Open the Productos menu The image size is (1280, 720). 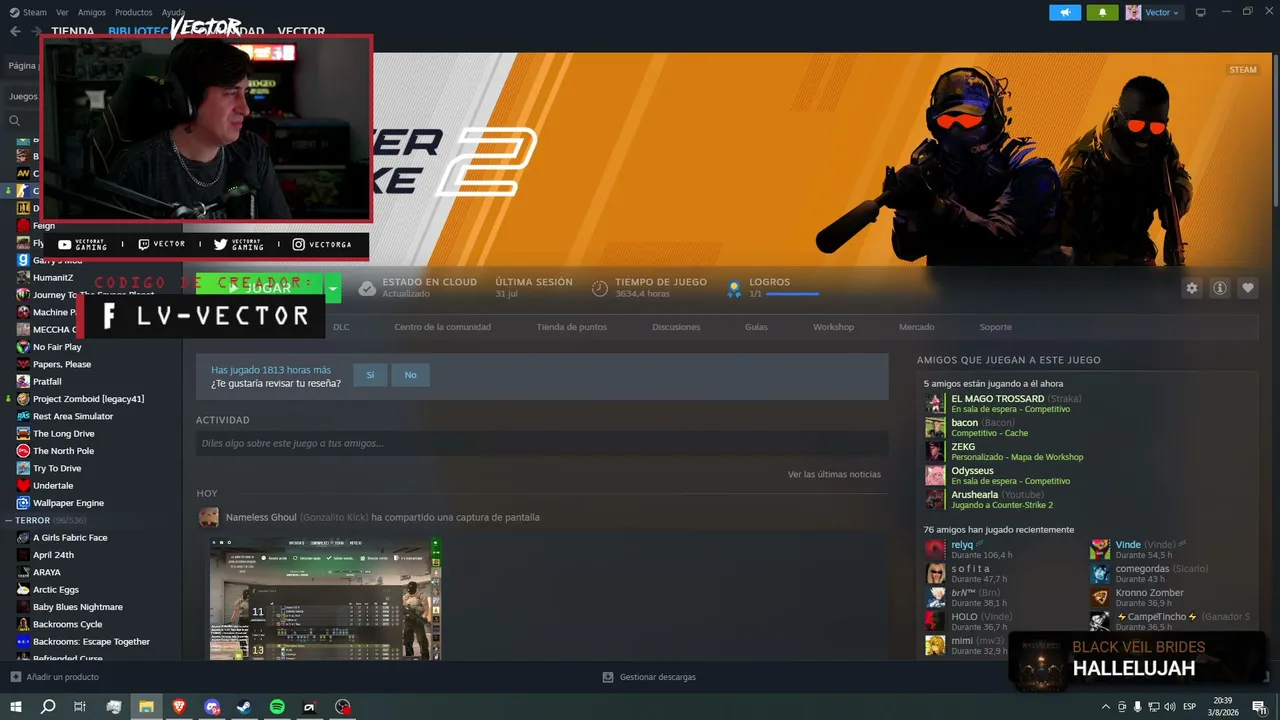134,12
